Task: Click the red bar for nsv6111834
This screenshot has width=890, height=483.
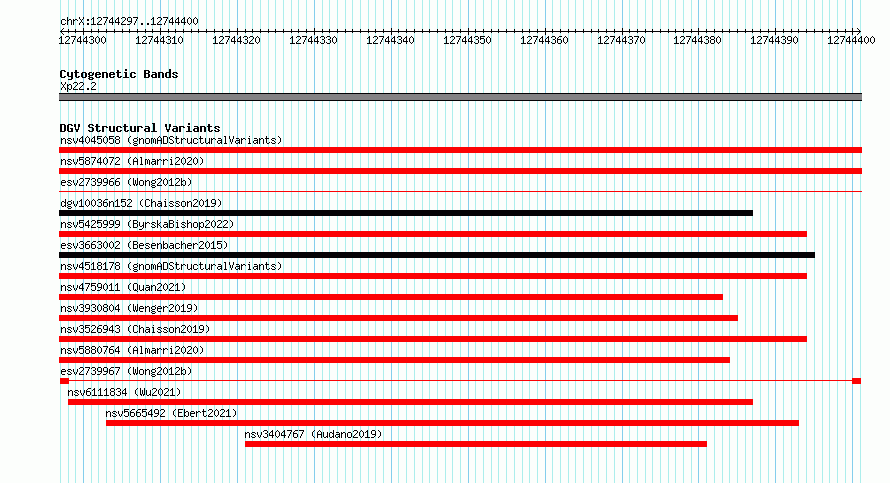Action: pos(410,402)
